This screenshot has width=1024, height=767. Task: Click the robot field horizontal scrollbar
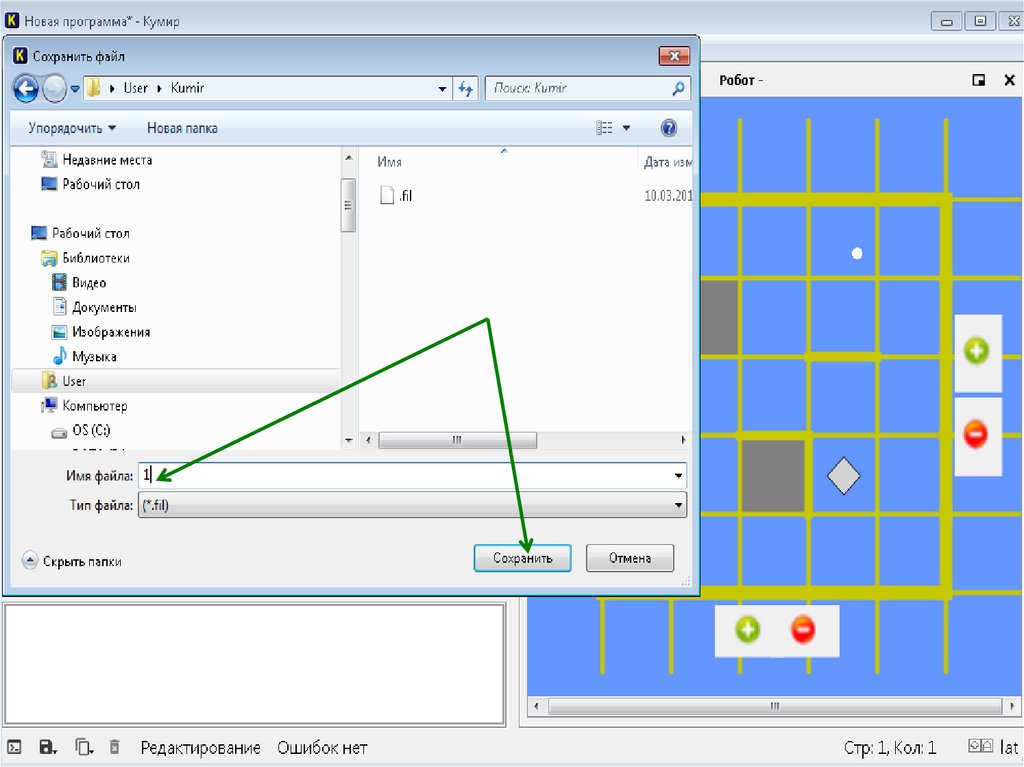tap(775, 706)
